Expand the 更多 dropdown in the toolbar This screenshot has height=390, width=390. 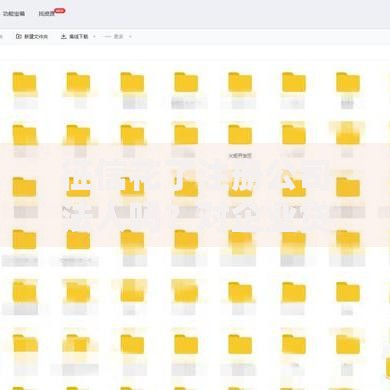click(118, 36)
